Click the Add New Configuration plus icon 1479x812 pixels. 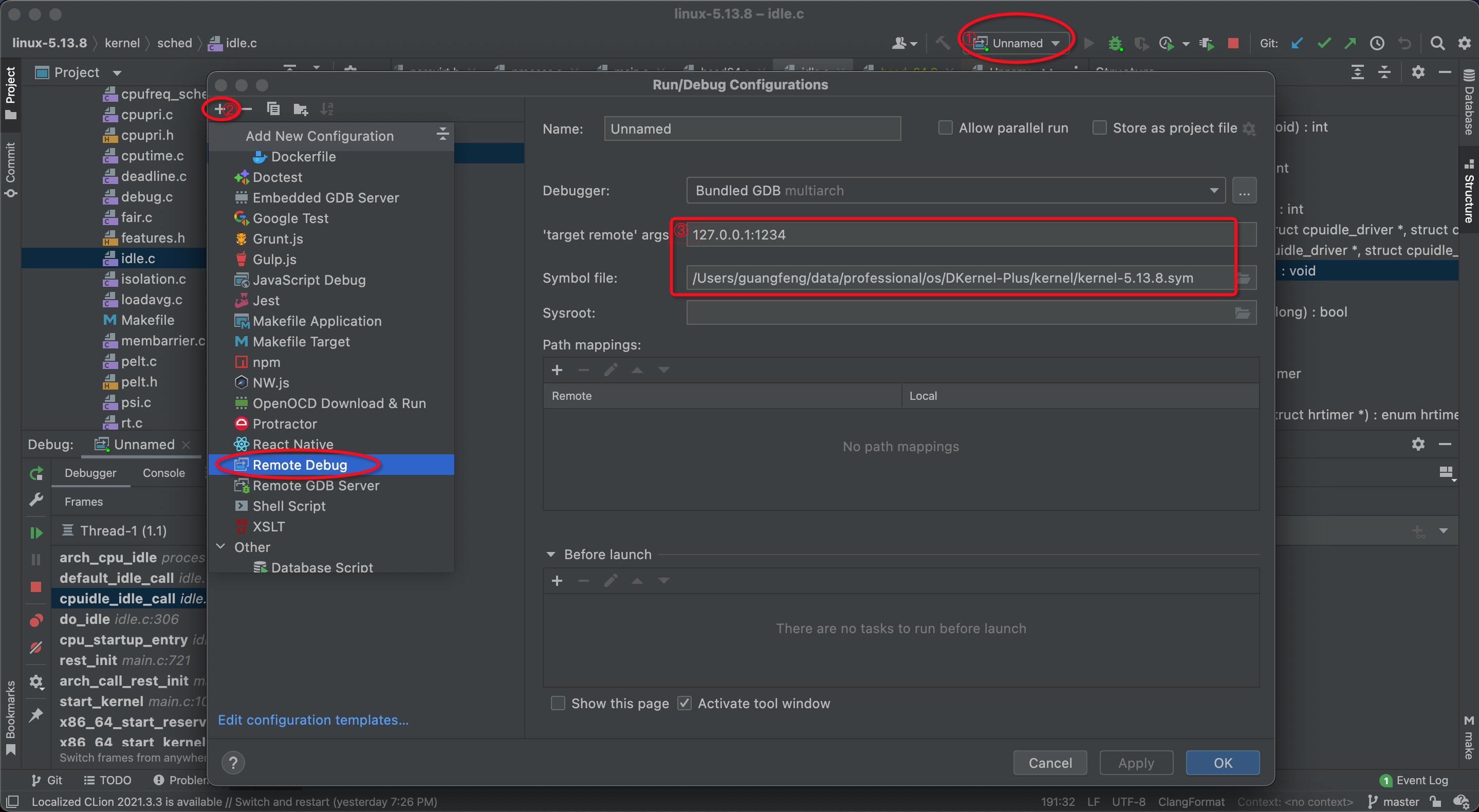(x=220, y=108)
